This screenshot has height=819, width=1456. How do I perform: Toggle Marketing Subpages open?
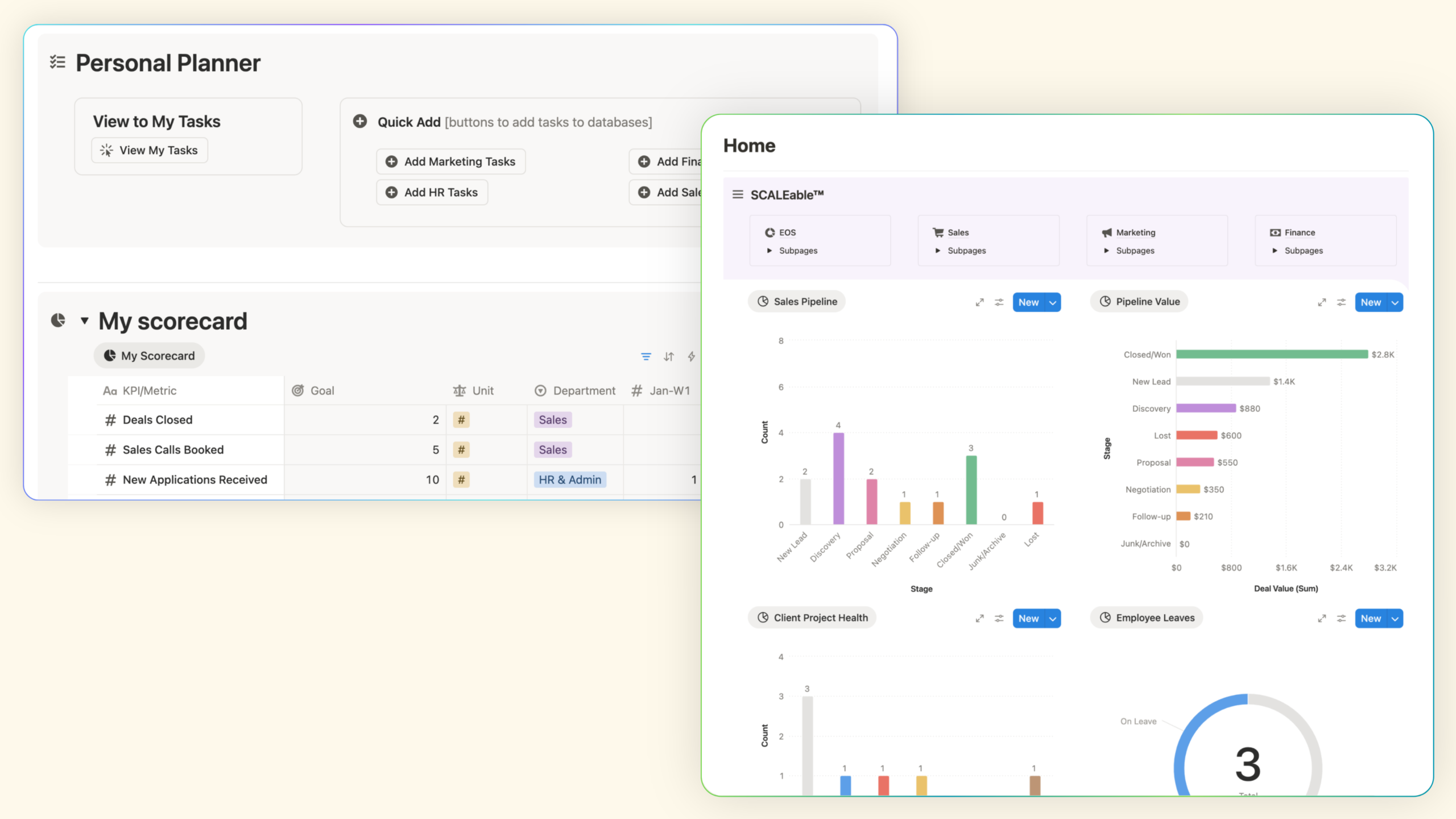[1106, 251]
